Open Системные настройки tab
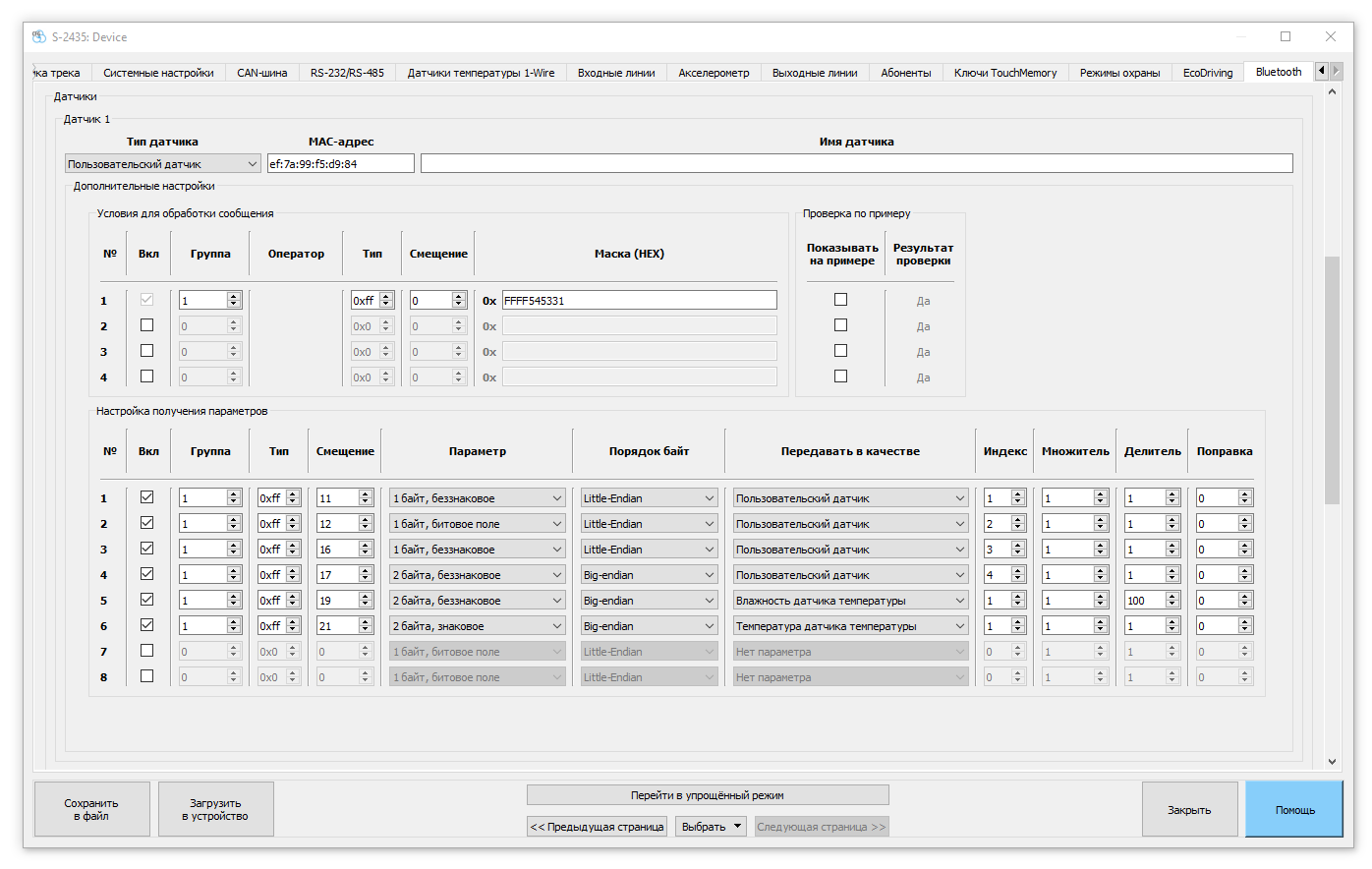1372x869 pixels. point(158,73)
